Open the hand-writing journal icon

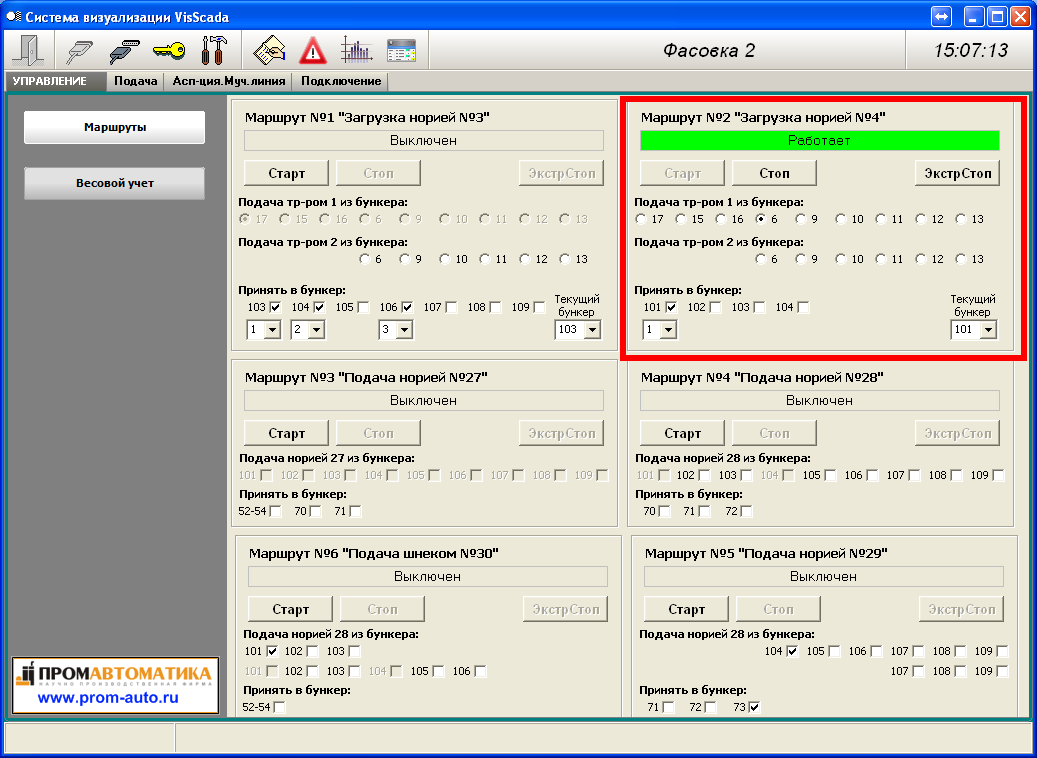tap(269, 49)
